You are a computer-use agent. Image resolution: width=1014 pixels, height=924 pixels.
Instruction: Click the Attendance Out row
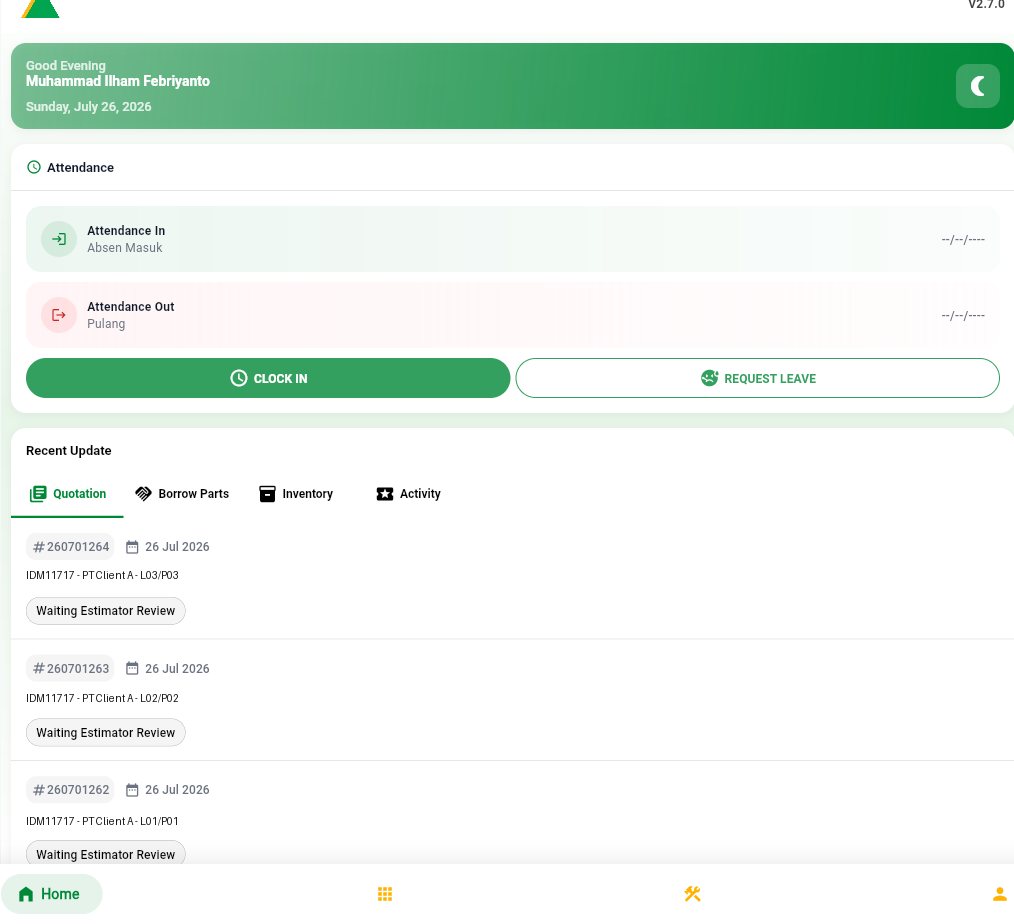[513, 315]
